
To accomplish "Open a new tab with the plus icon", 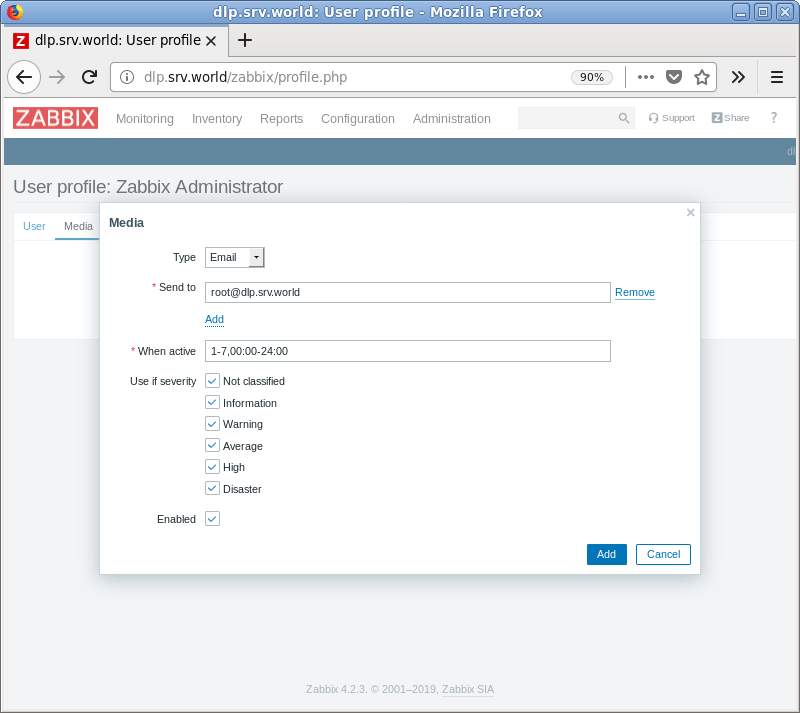I will [x=245, y=40].
